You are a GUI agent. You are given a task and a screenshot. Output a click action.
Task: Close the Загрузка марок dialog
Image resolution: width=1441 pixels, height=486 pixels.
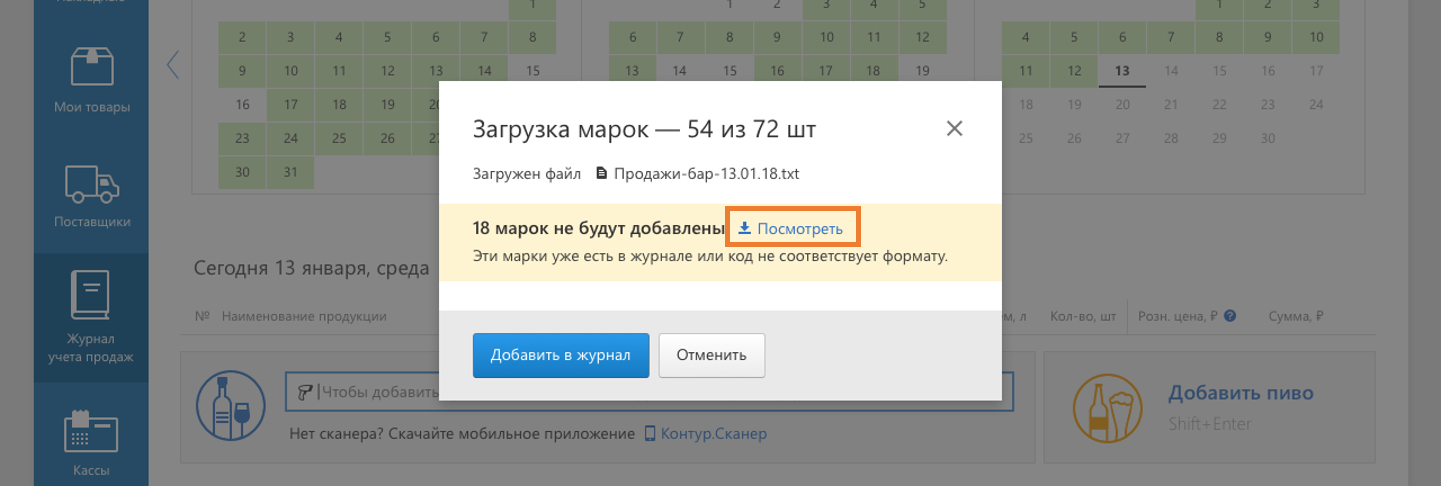pos(954,128)
